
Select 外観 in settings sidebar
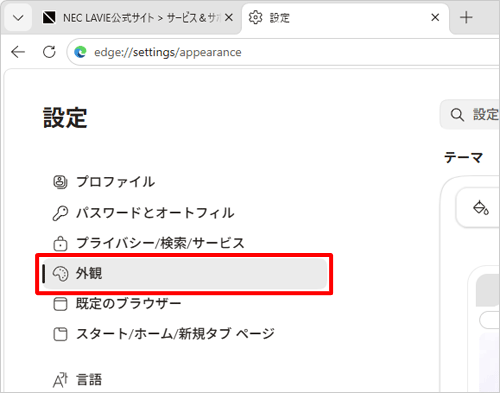pyautogui.click(x=185, y=274)
